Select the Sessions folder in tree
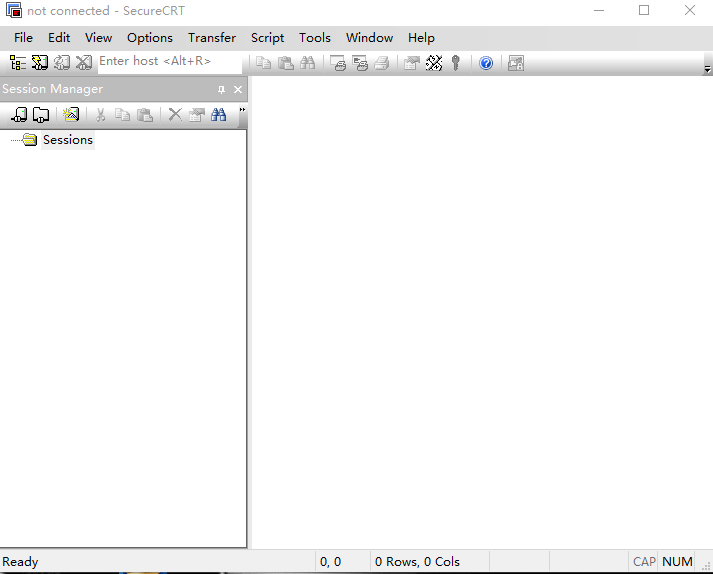 68,140
